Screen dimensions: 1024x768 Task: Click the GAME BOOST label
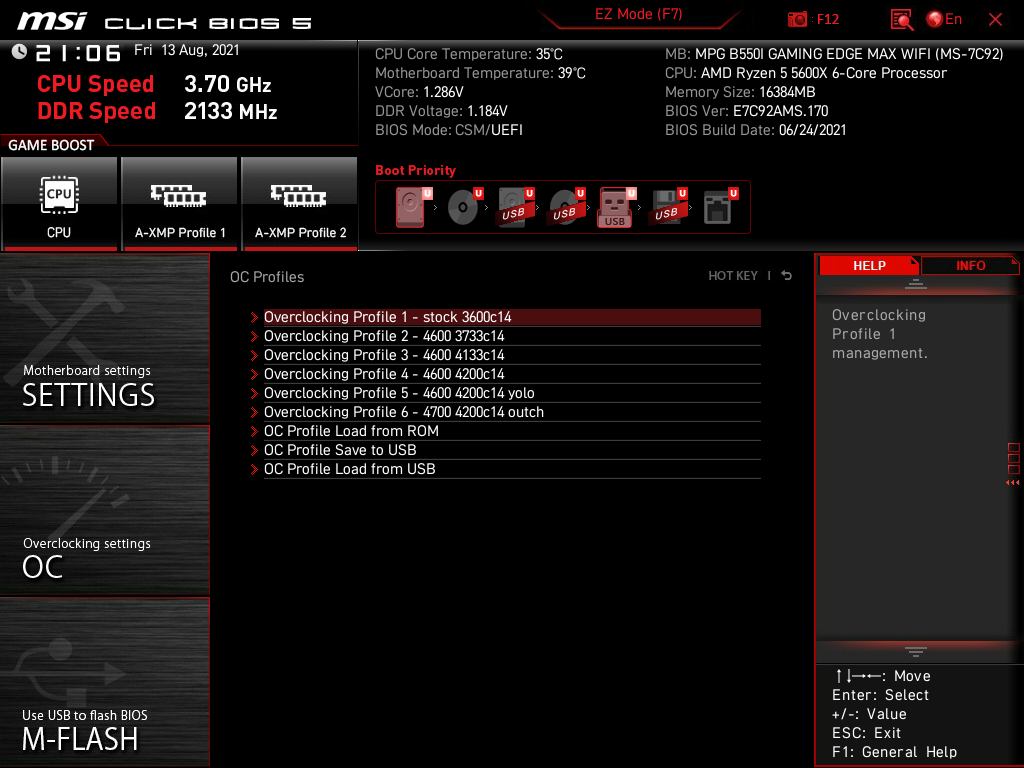click(51, 145)
